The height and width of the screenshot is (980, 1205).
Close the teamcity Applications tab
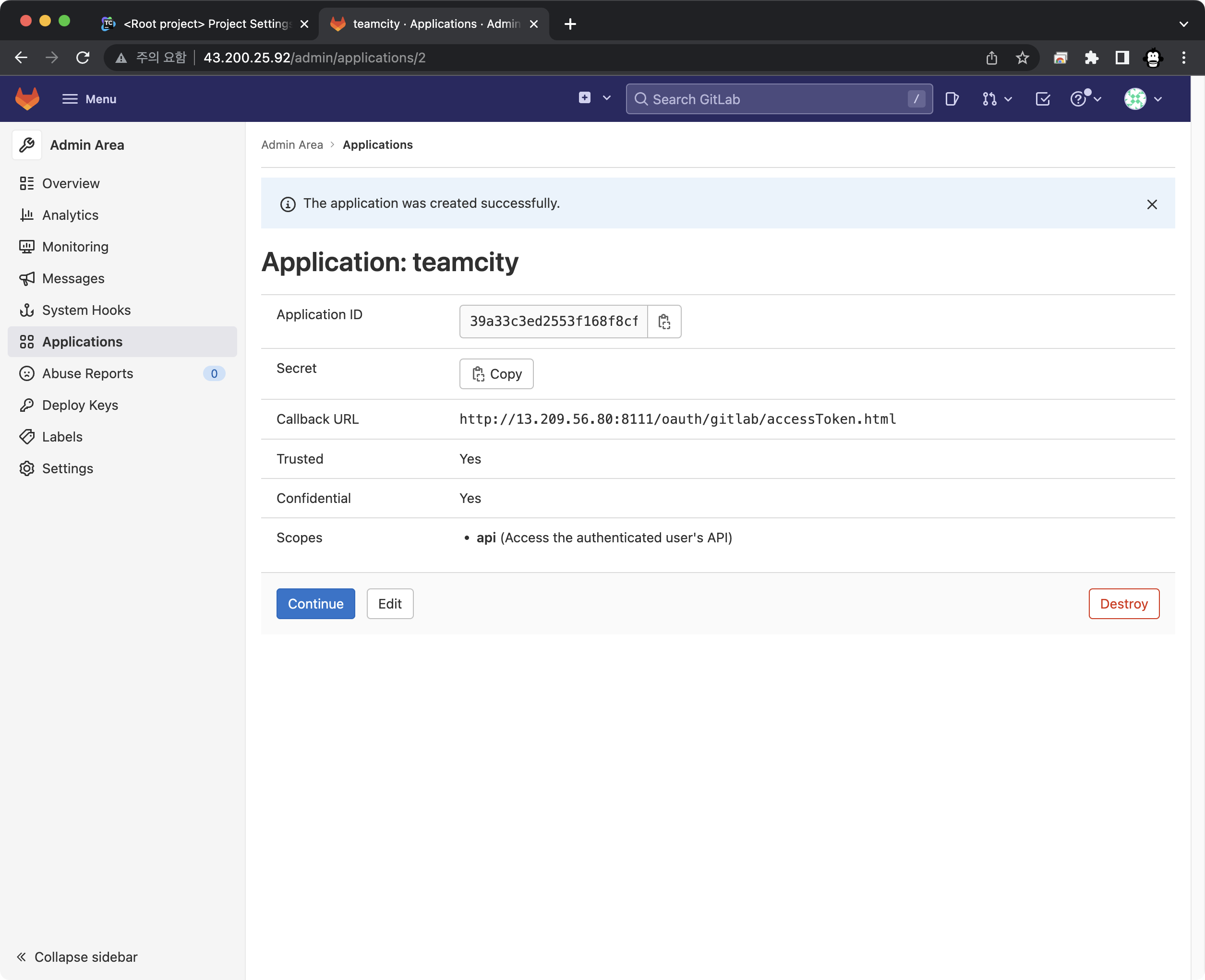(534, 24)
